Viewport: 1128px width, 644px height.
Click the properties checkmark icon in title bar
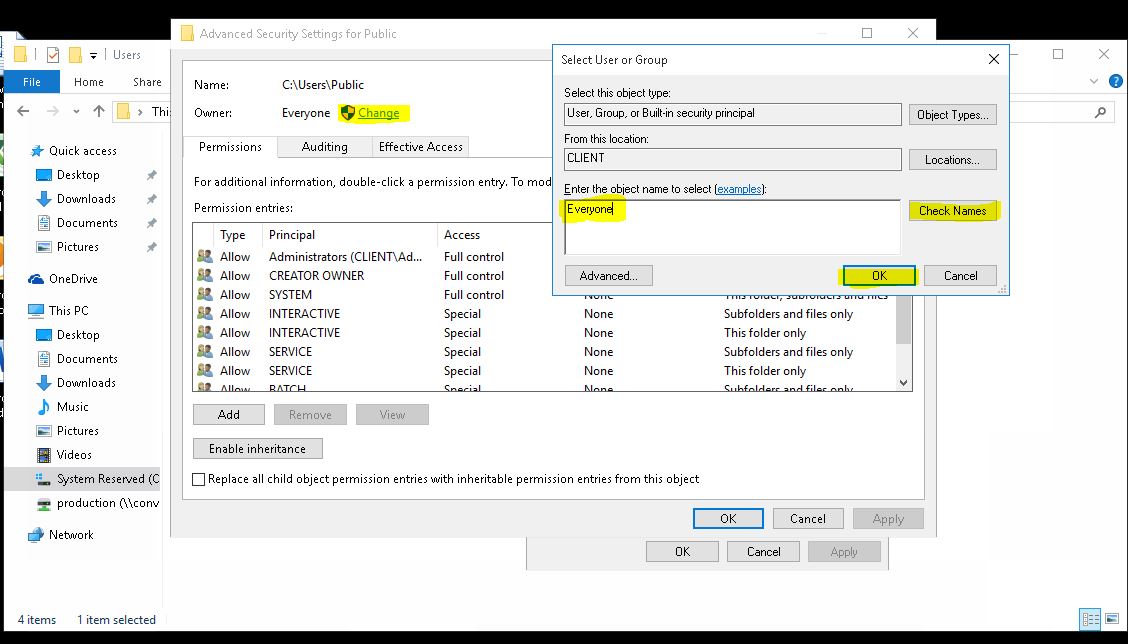(53, 55)
